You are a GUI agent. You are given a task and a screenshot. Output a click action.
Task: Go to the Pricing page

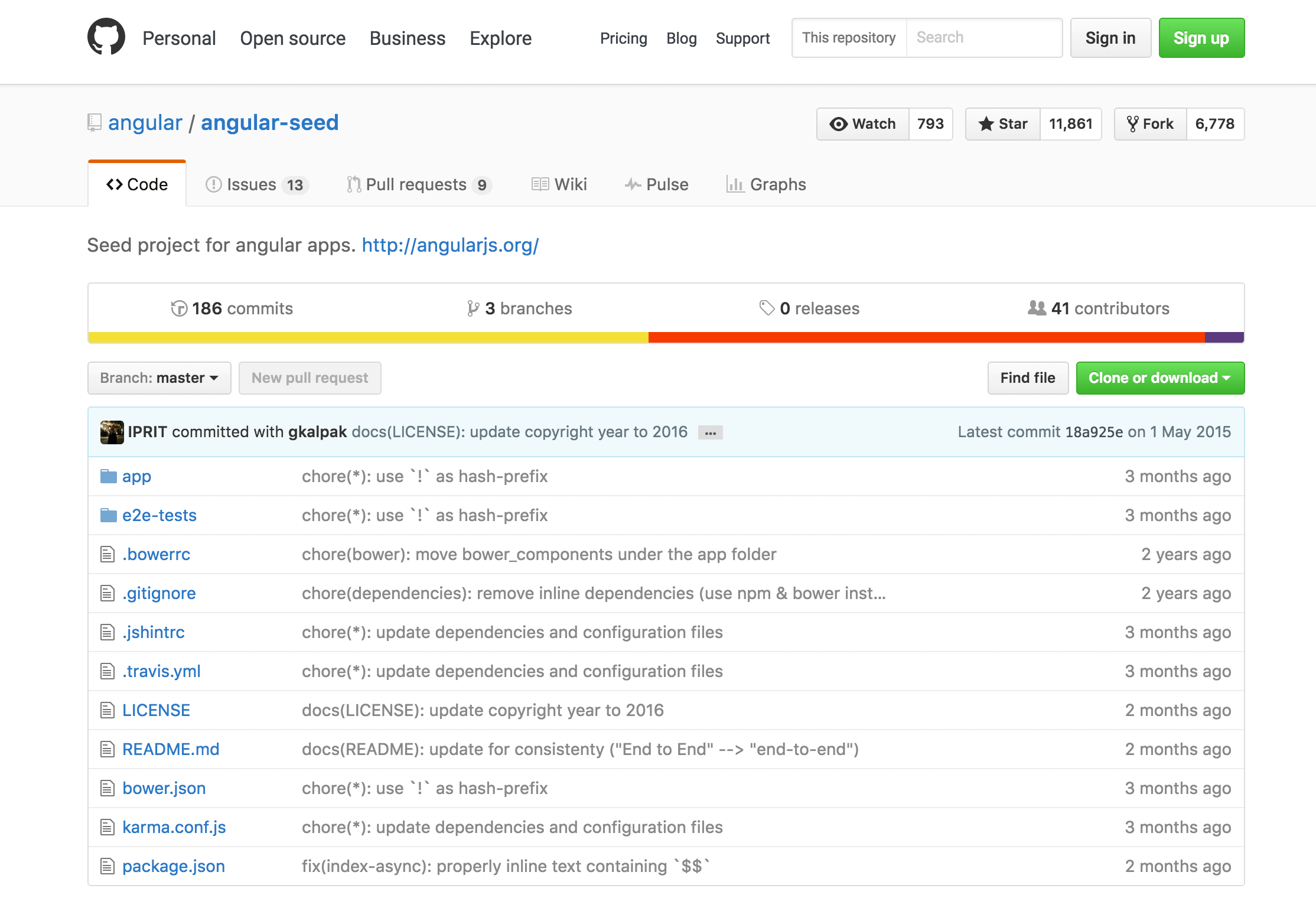624,38
